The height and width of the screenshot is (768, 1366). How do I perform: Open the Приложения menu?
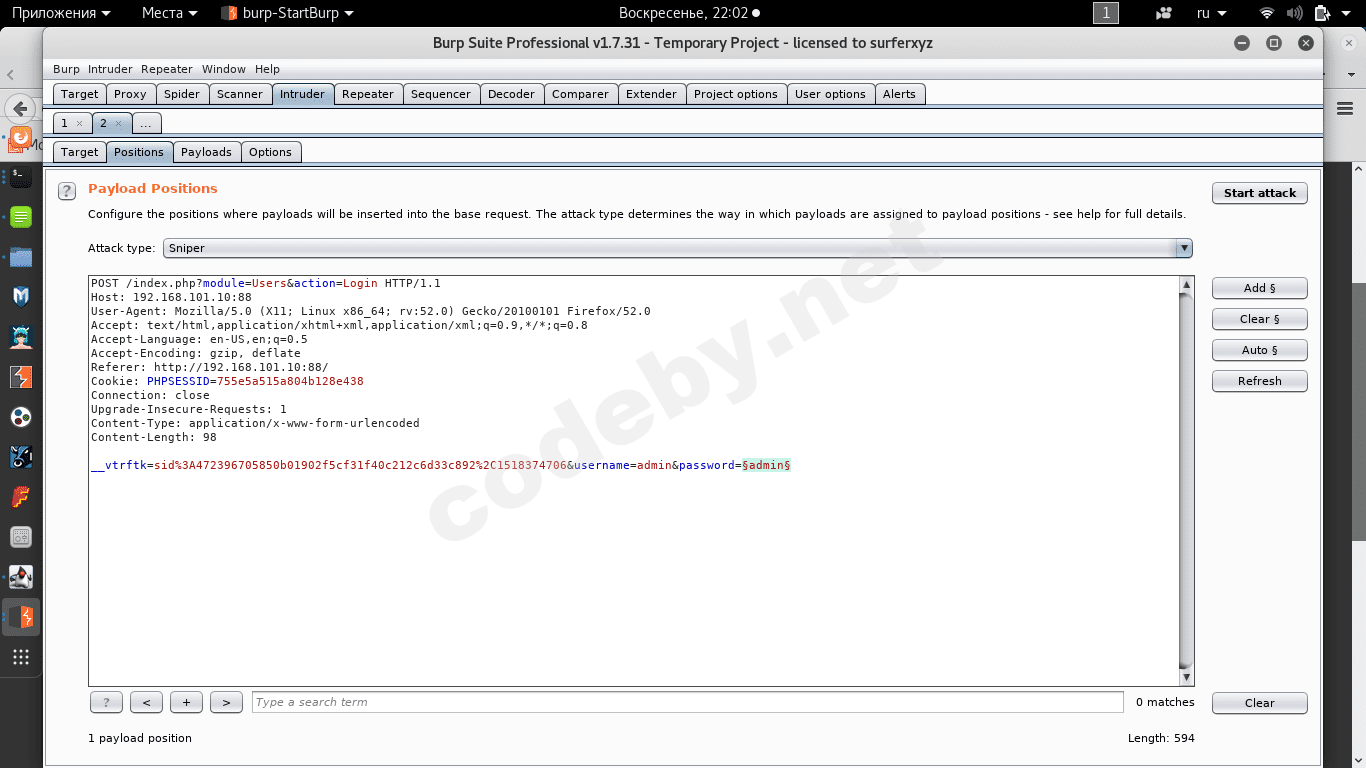click(x=61, y=13)
